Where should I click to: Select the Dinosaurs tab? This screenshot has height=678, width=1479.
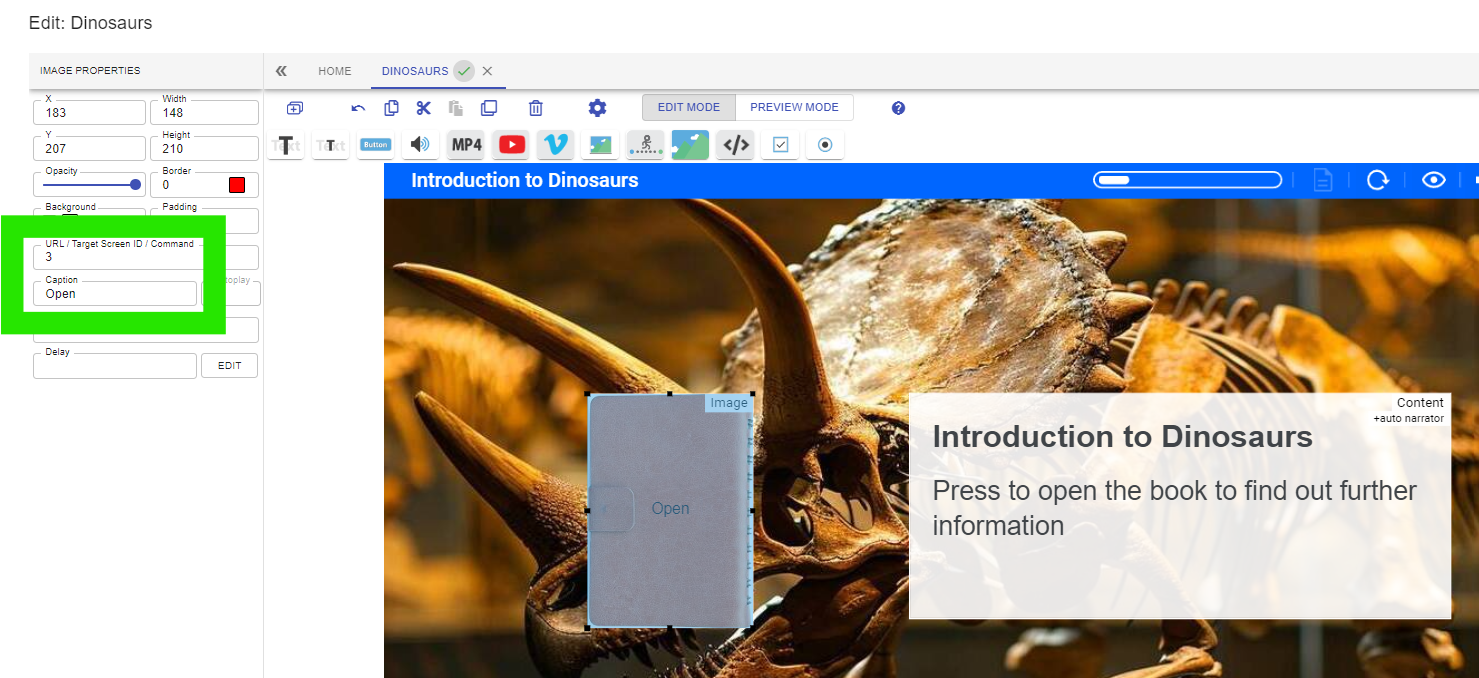[415, 71]
